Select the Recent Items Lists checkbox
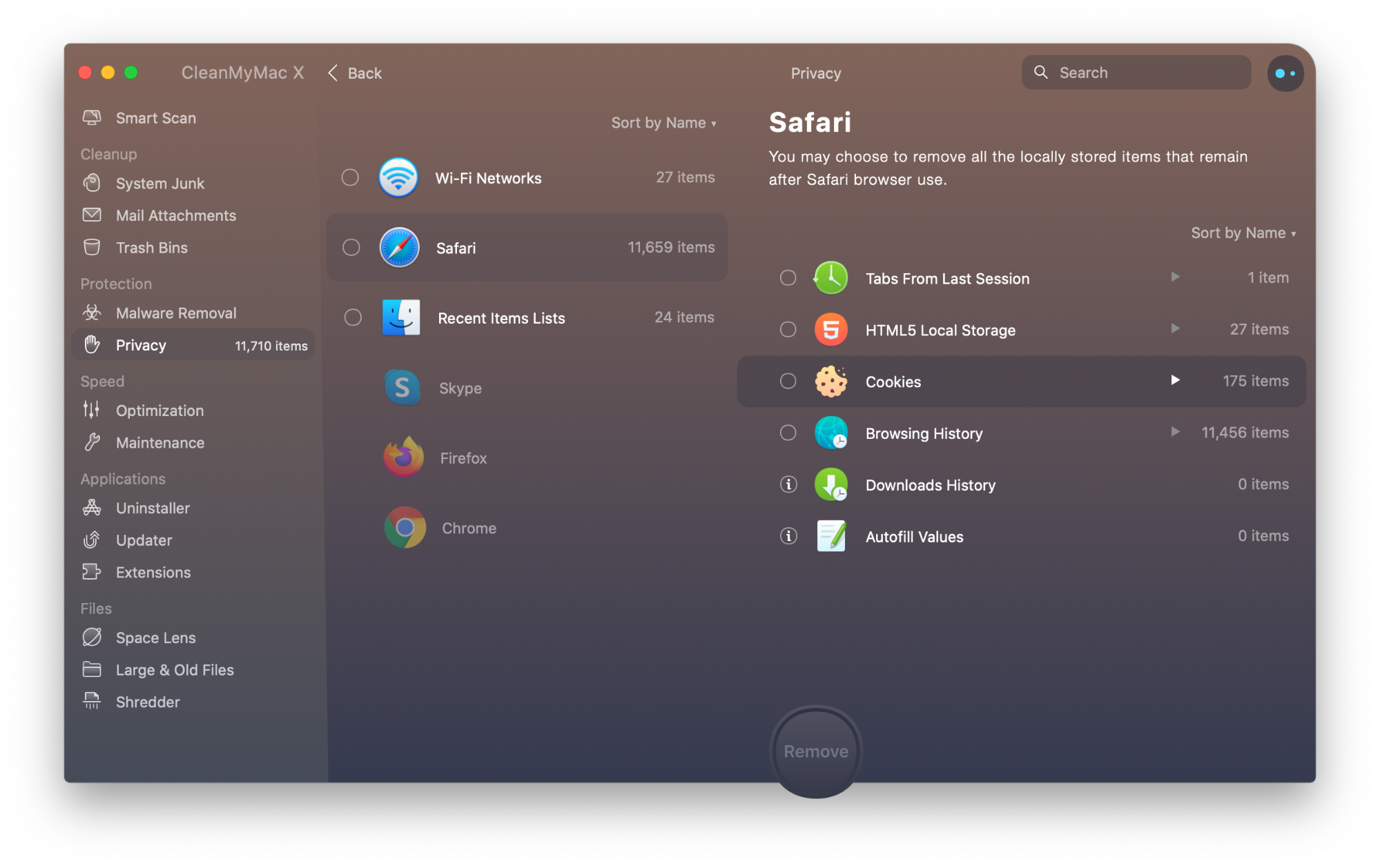 click(353, 317)
